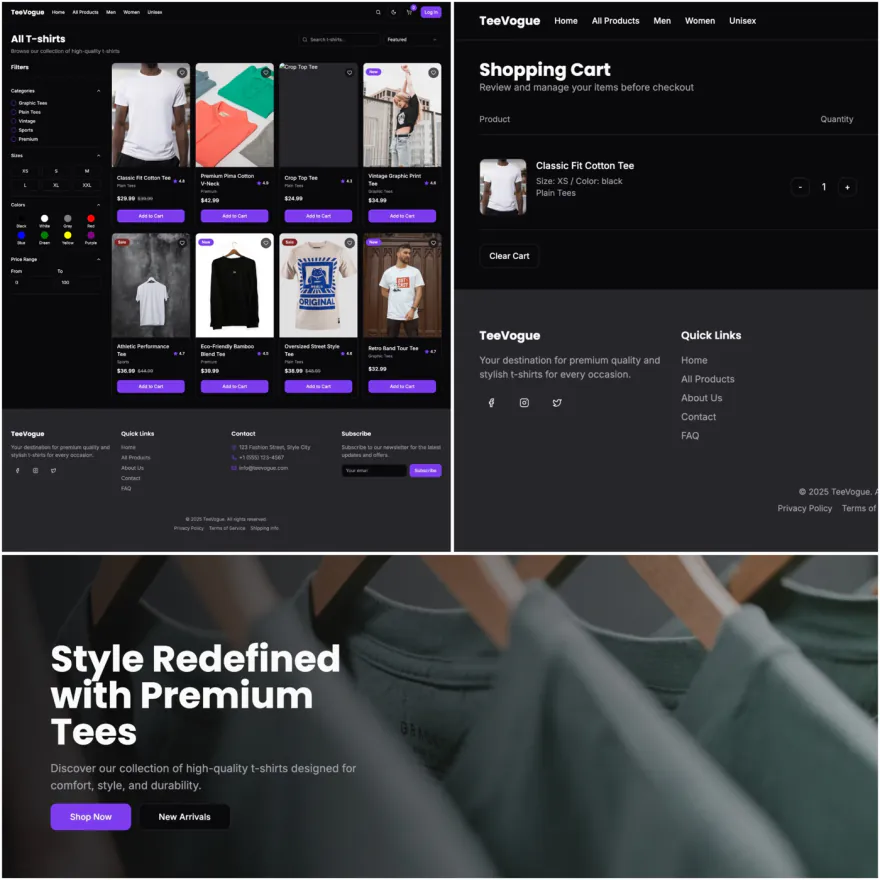The image size is (880, 880).
Task: Open the shopping cart icon with badge
Action: (x=410, y=11)
